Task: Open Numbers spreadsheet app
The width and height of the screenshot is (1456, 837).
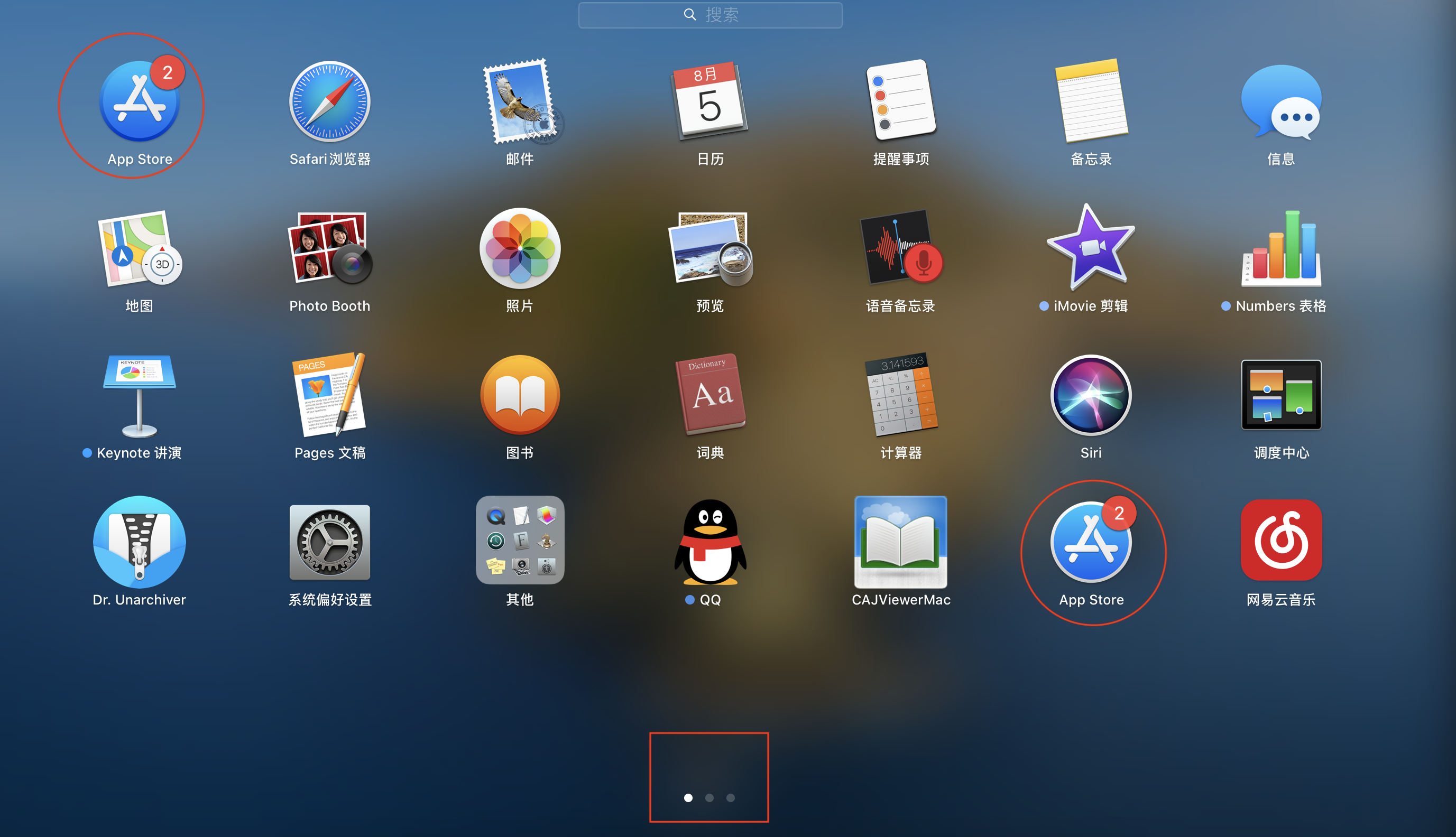Action: click(x=1280, y=248)
